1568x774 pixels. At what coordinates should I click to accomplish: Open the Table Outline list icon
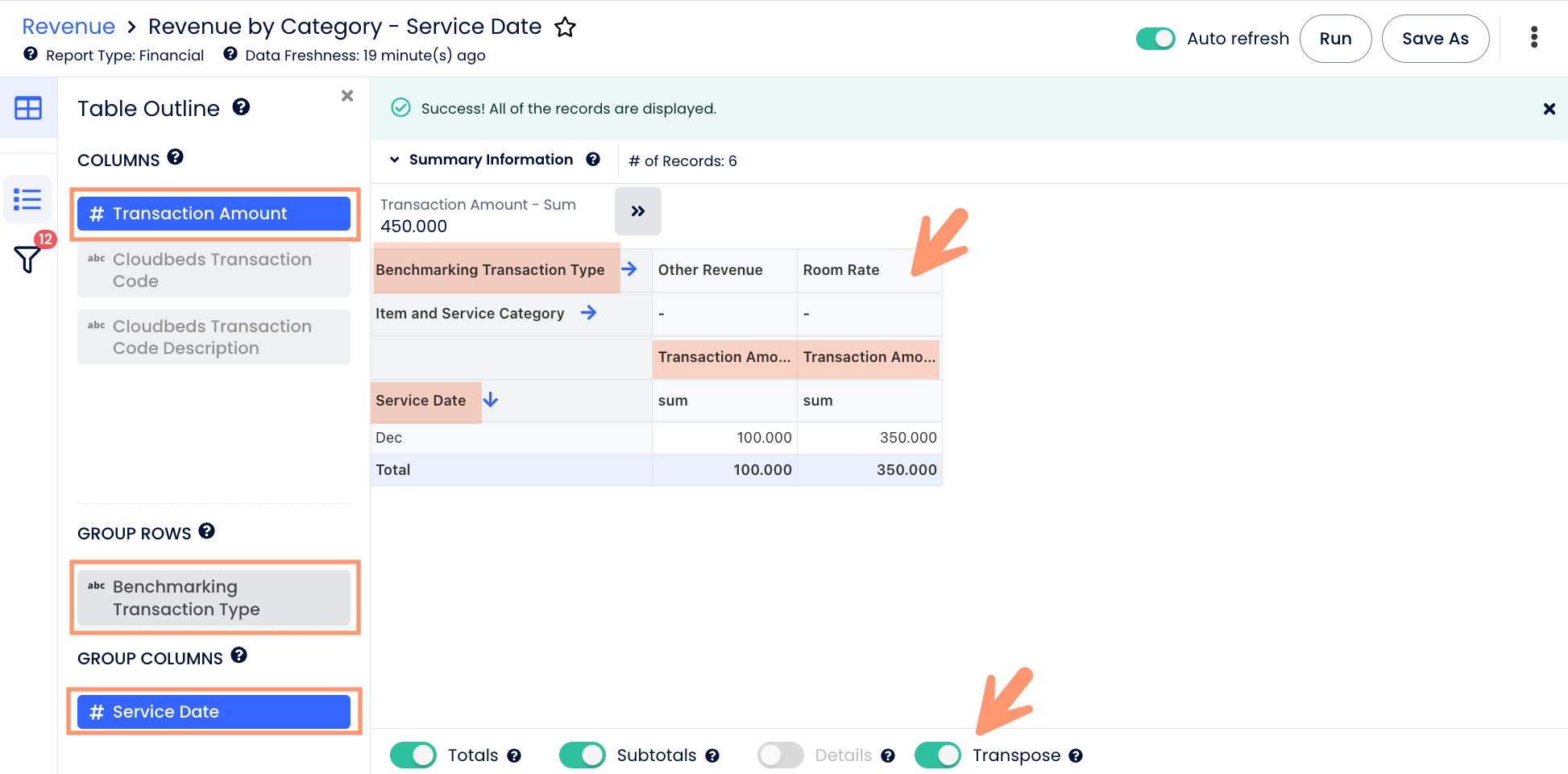click(x=27, y=199)
